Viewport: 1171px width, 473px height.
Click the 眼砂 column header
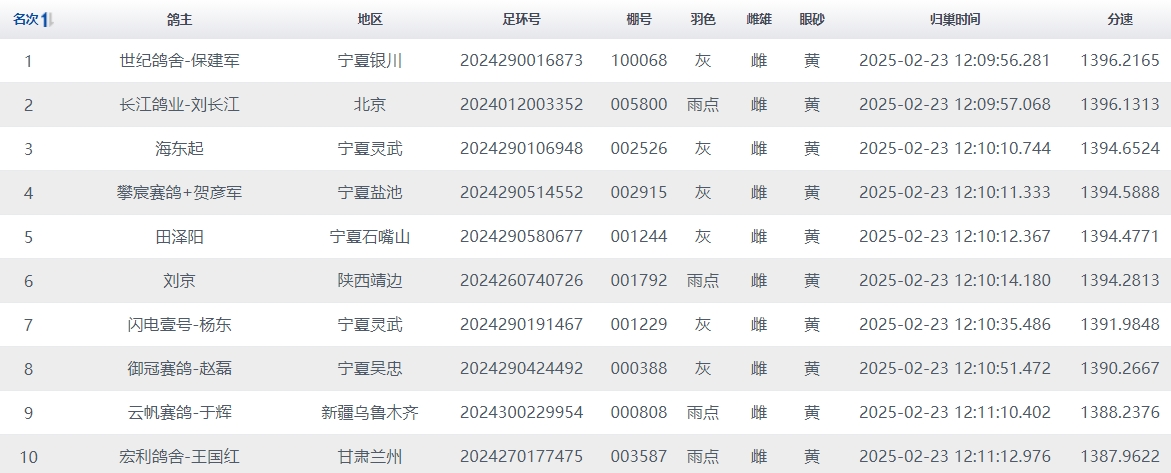coord(811,20)
